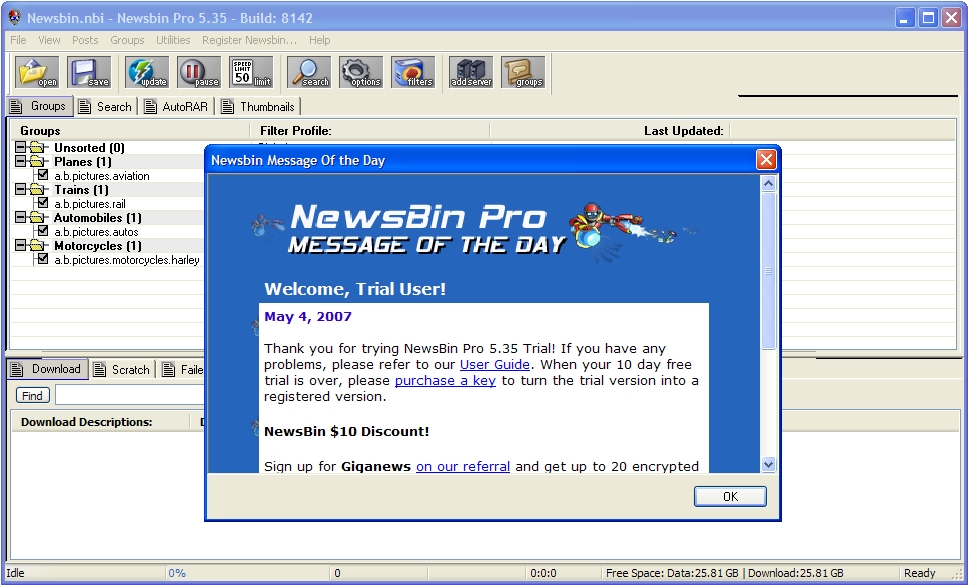Open the File menu
The width and height of the screenshot is (968, 585).
pos(19,40)
